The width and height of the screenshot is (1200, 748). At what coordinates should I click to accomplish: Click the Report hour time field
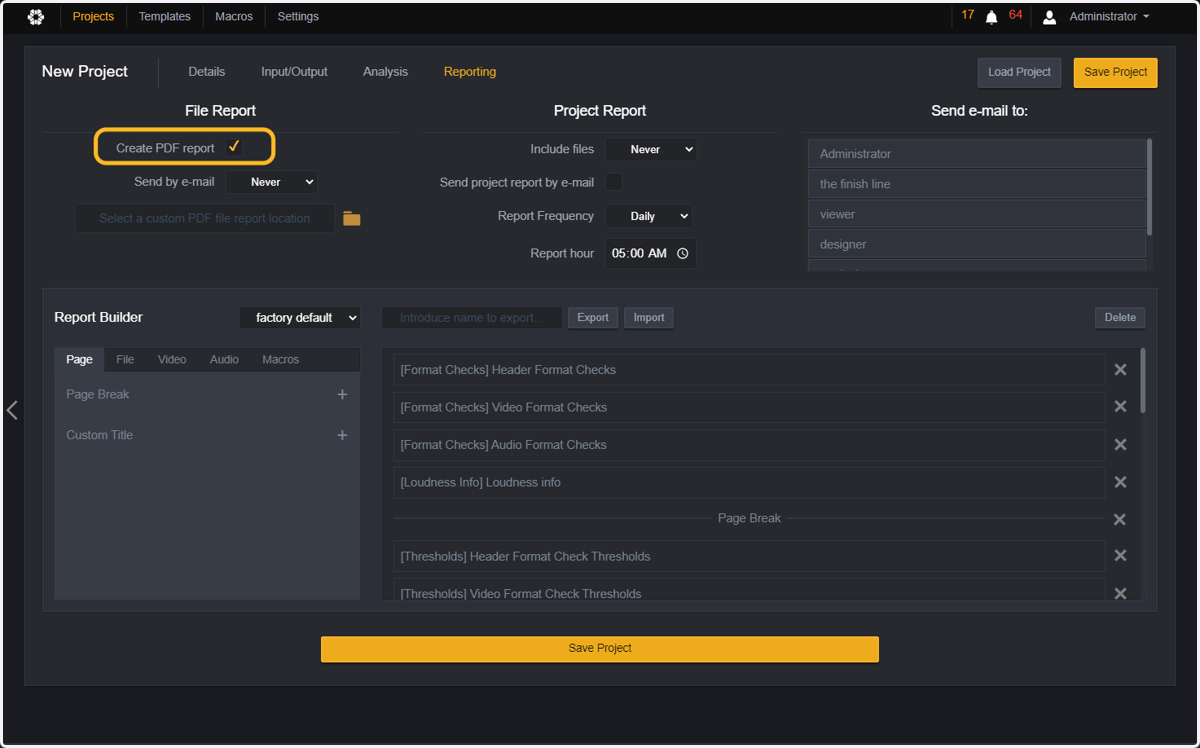pos(651,254)
